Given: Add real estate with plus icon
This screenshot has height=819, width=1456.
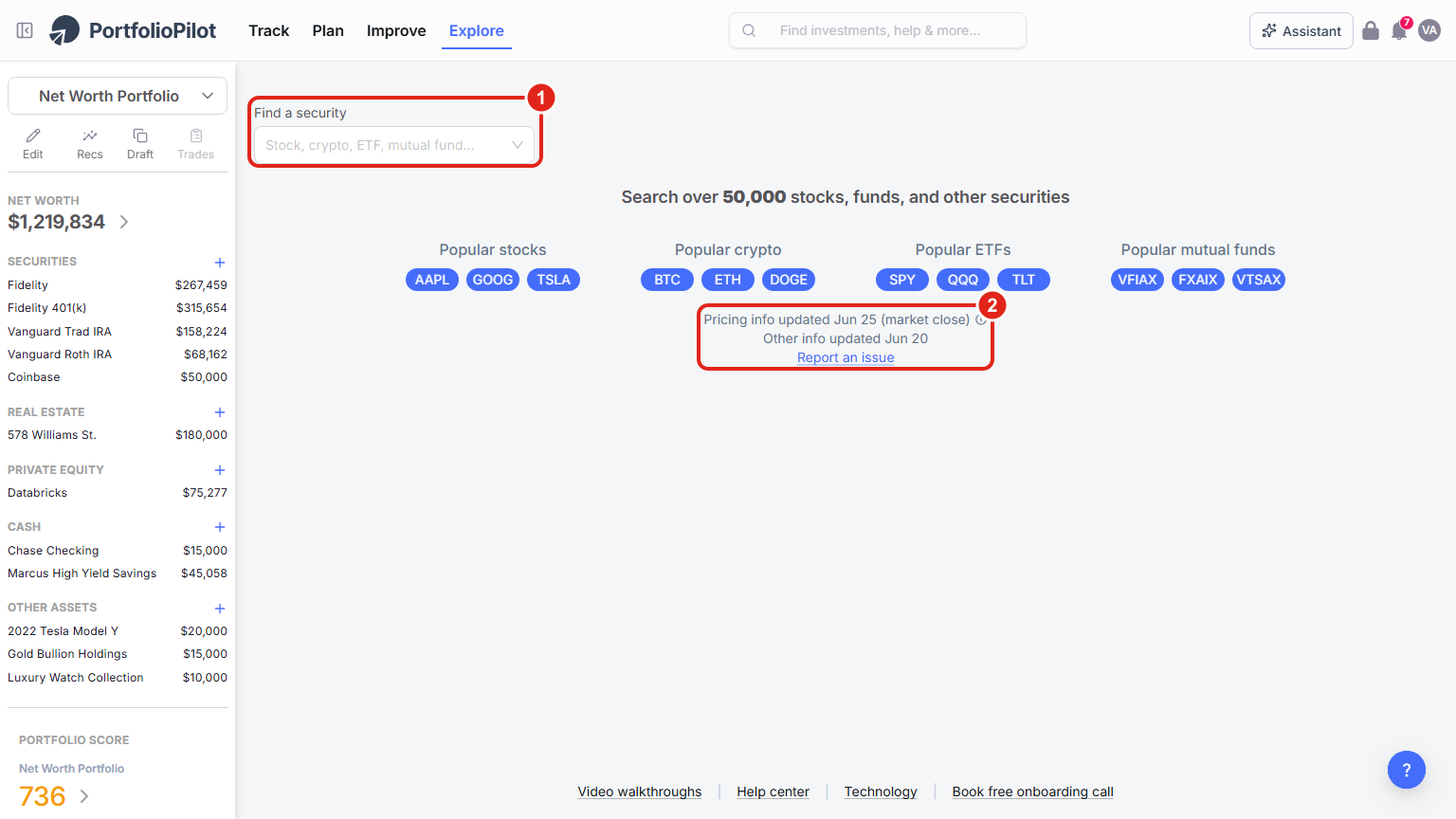Looking at the screenshot, I should click(220, 412).
